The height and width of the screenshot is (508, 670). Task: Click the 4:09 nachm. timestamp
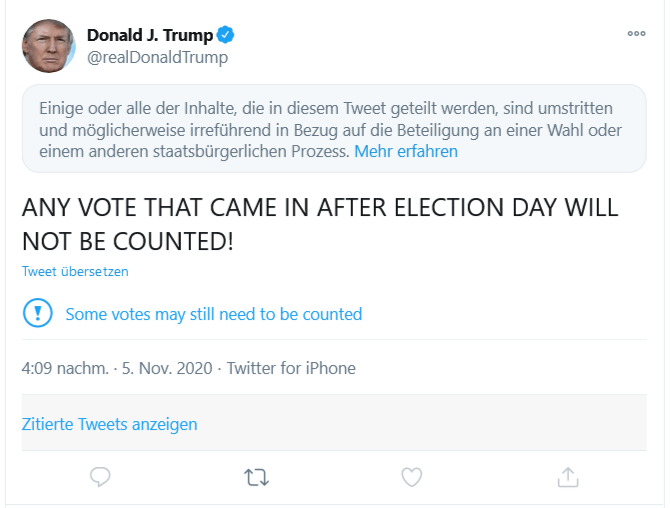pyautogui.click(x=65, y=368)
